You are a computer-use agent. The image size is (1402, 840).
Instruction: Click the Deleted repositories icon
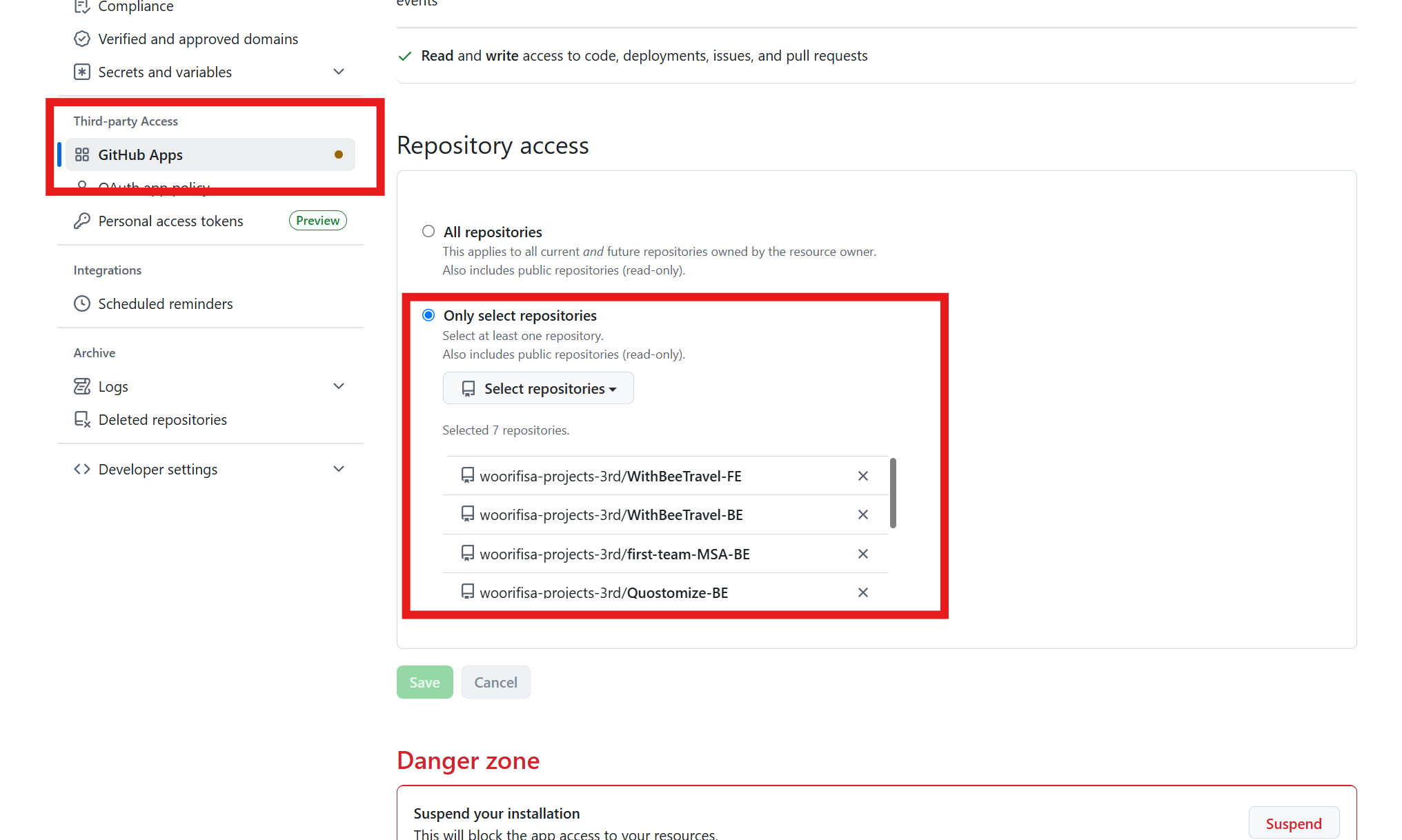[82, 419]
